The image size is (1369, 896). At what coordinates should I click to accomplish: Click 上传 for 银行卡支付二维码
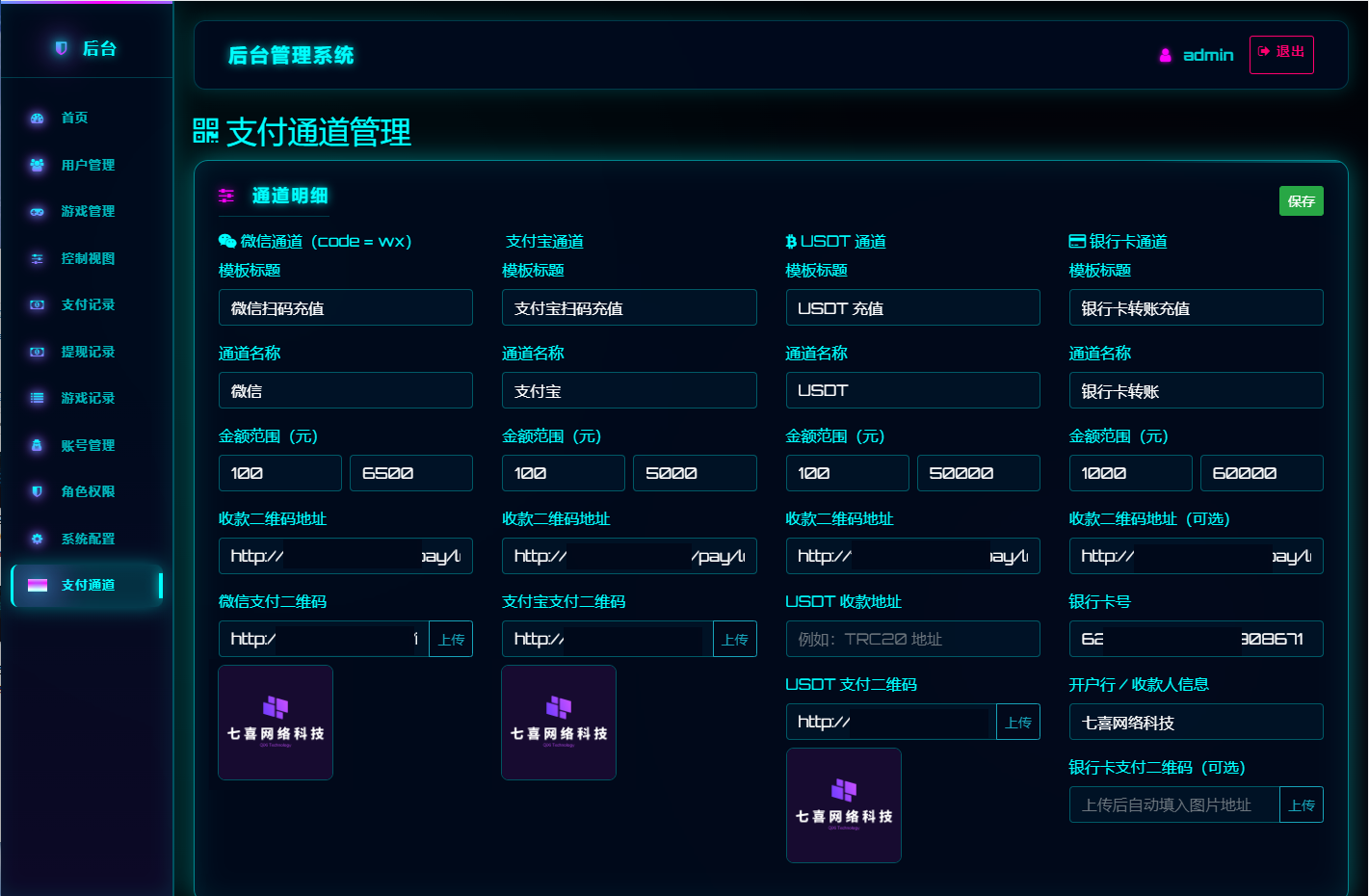(x=1302, y=804)
